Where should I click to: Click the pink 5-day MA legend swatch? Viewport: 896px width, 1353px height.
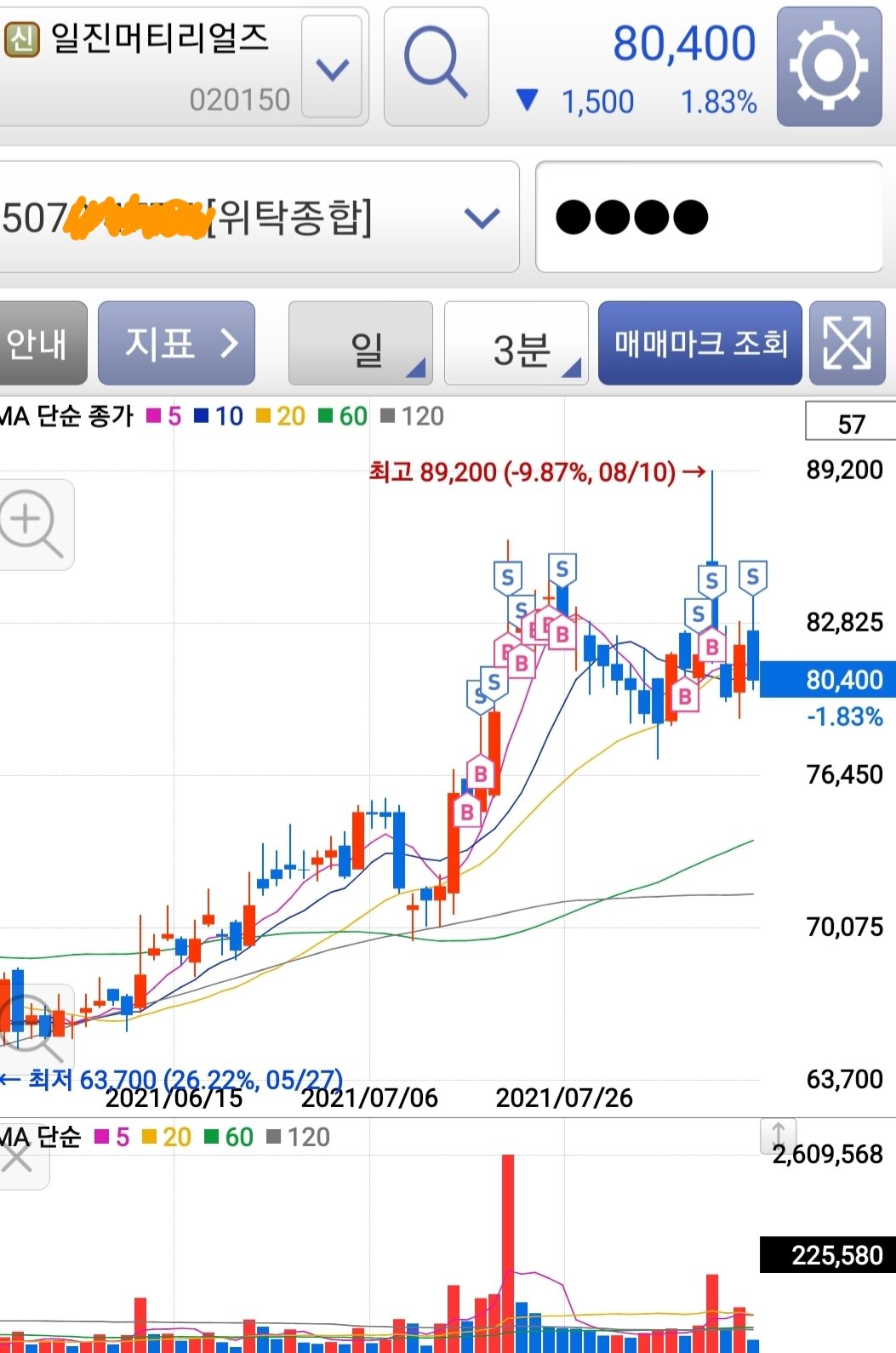pyautogui.click(x=154, y=416)
